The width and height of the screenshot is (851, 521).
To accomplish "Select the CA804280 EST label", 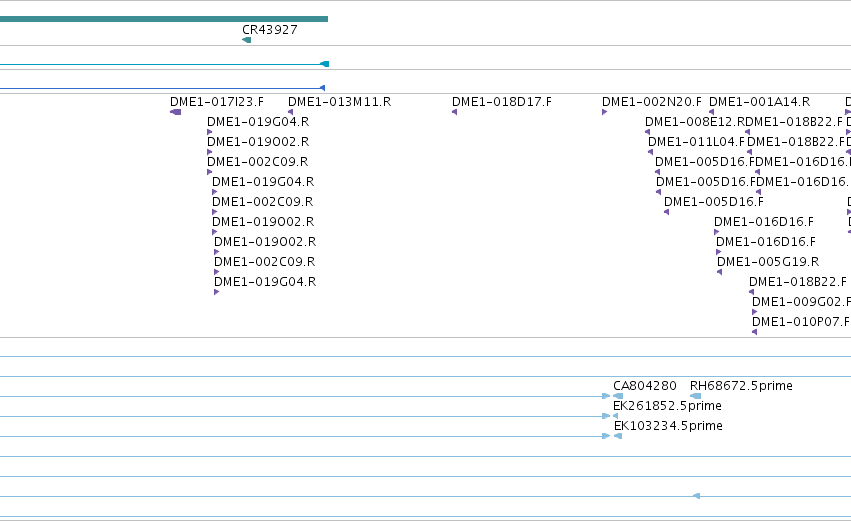I will coord(645,386).
